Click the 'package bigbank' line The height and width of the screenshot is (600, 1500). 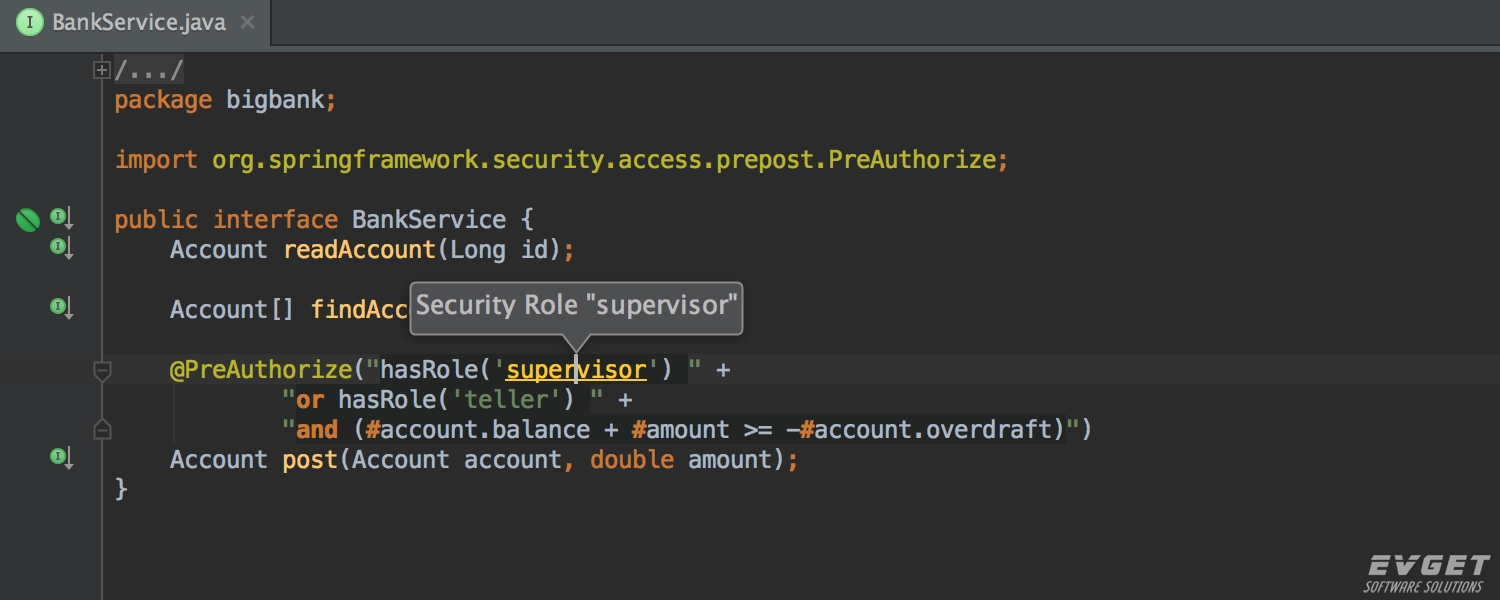225,100
